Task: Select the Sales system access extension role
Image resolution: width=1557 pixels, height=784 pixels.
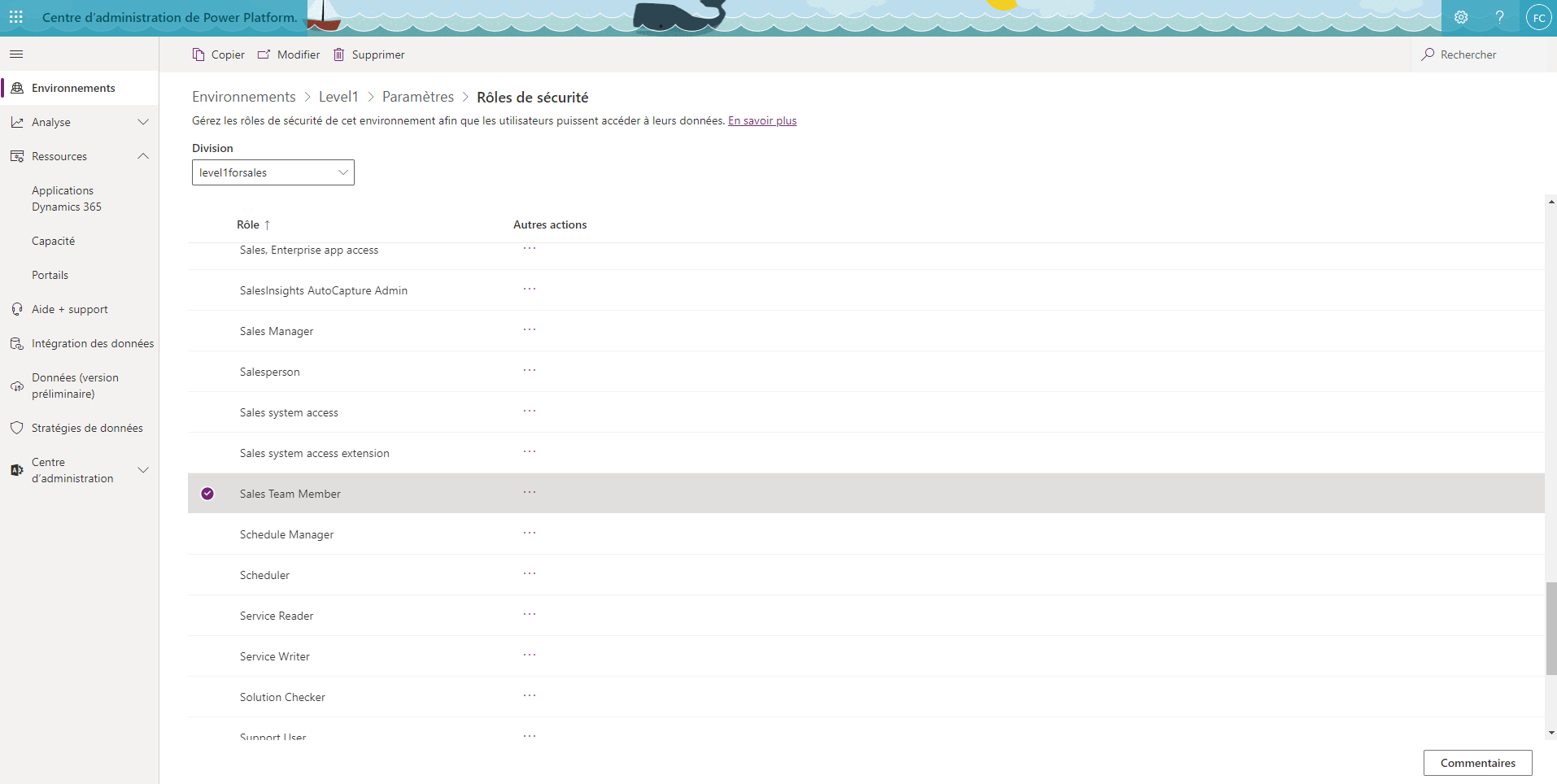Action: 866,453
